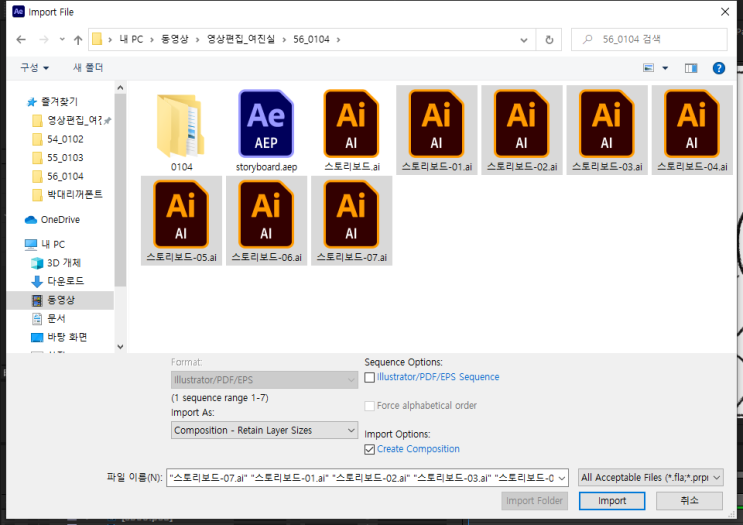The width and height of the screenshot is (743, 525).
Task: Expand the file name history dropdown
Action: (562, 478)
